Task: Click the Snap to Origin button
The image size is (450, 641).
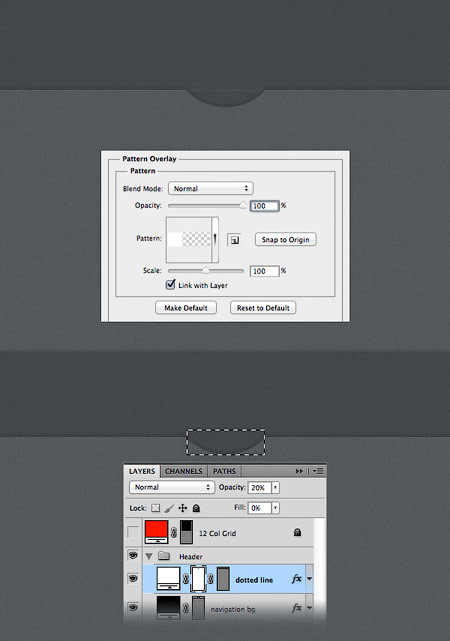Action: pyautogui.click(x=285, y=240)
